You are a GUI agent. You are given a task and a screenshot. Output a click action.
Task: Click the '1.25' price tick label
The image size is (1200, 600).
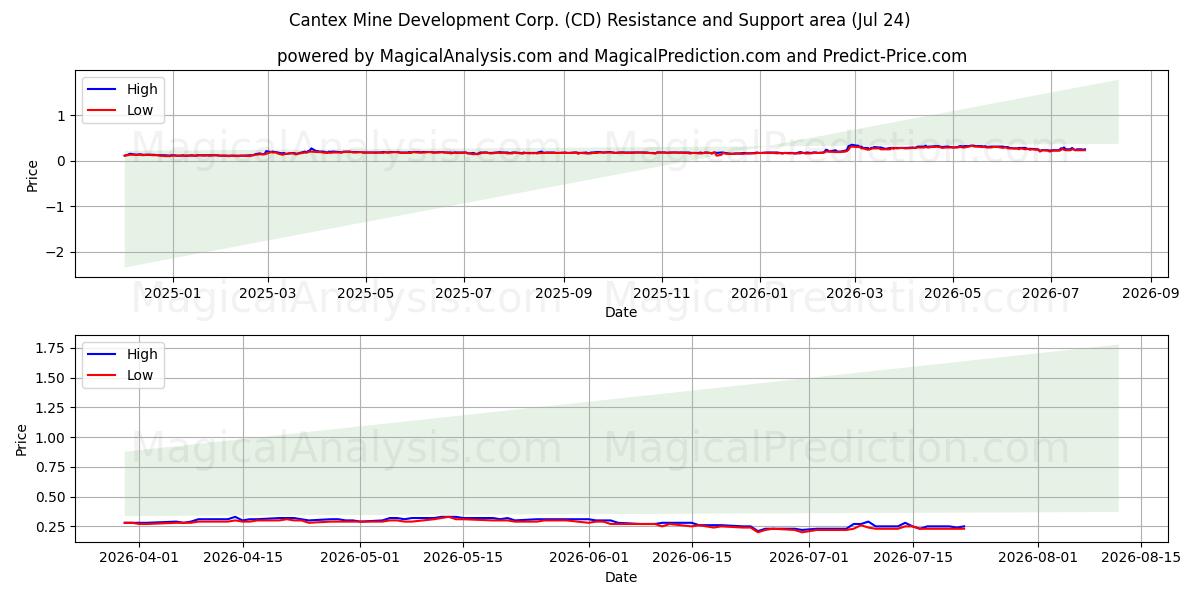tap(52, 408)
